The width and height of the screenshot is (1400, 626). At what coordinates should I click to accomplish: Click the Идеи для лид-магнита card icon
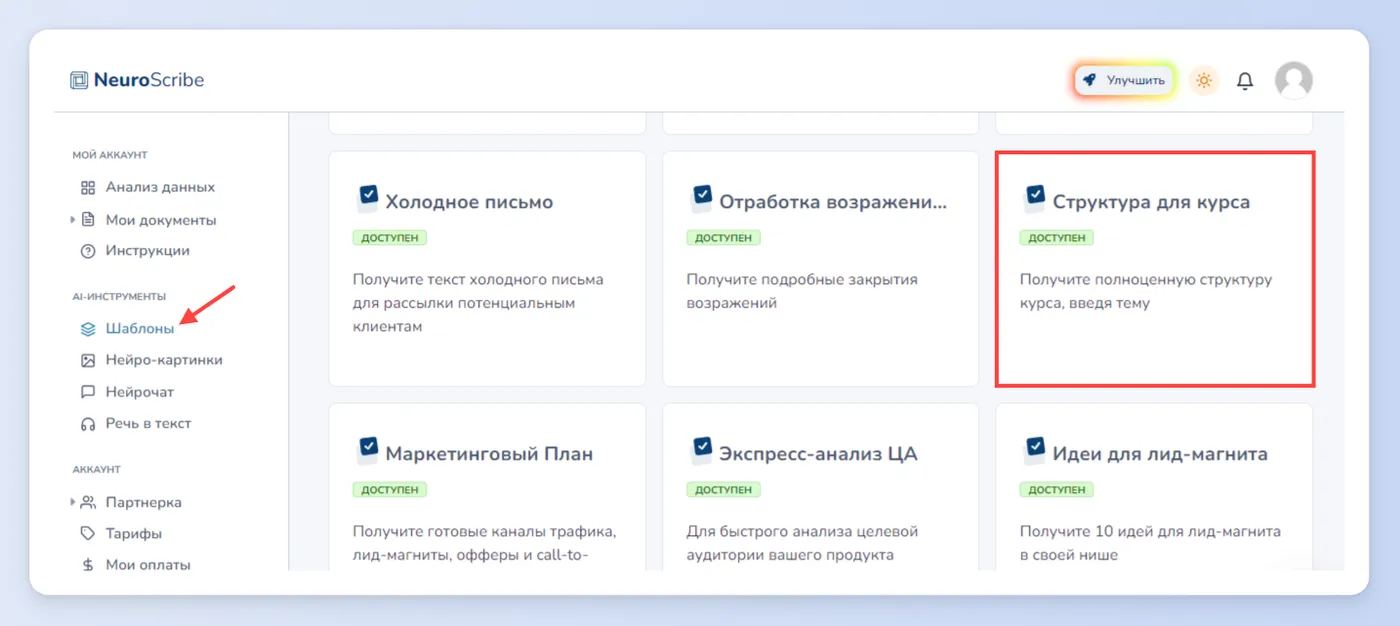[1034, 450]
